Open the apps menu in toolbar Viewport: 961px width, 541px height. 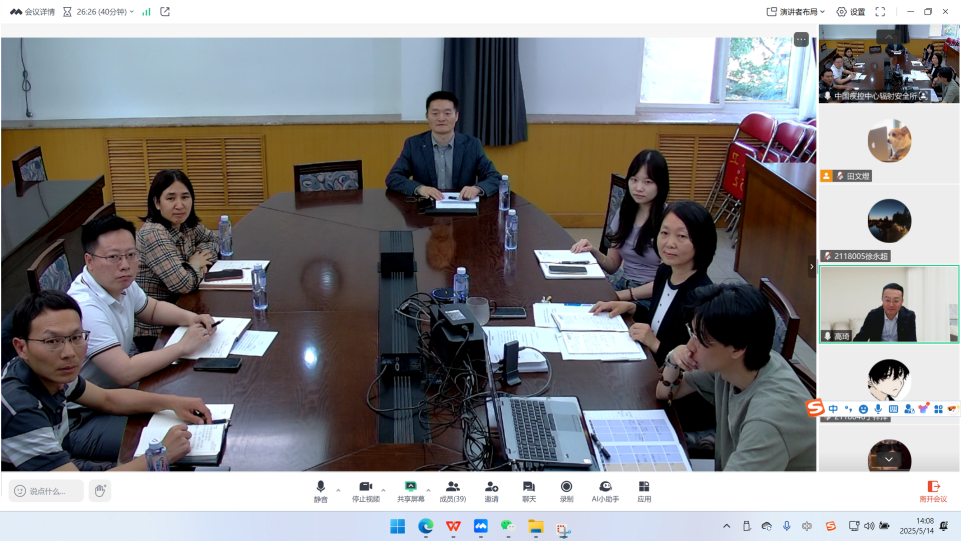[644, 490]
